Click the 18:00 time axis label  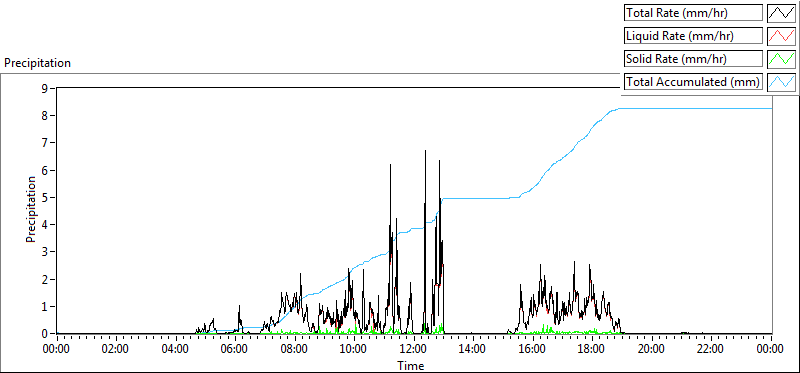click(x=592, y=350)
